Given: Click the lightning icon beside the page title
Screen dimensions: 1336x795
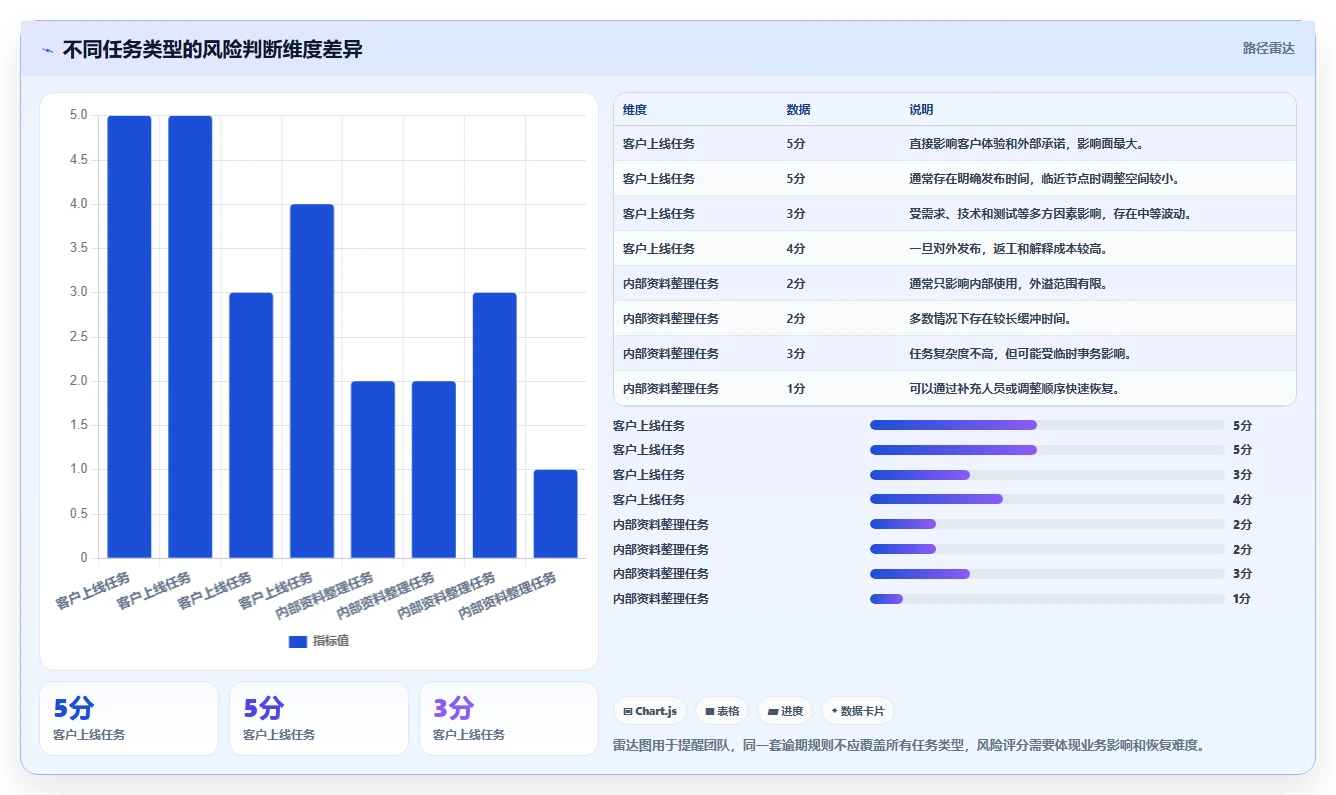Looking at the screenshot, I should 47,50.
